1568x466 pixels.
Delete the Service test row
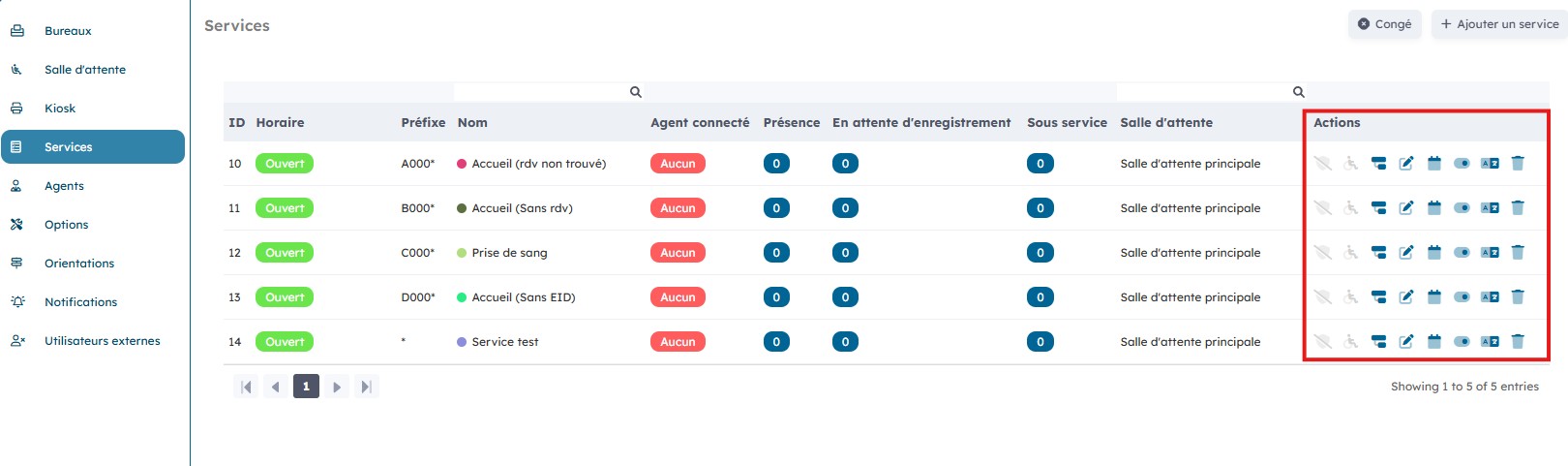click(x=1518, y=342)
